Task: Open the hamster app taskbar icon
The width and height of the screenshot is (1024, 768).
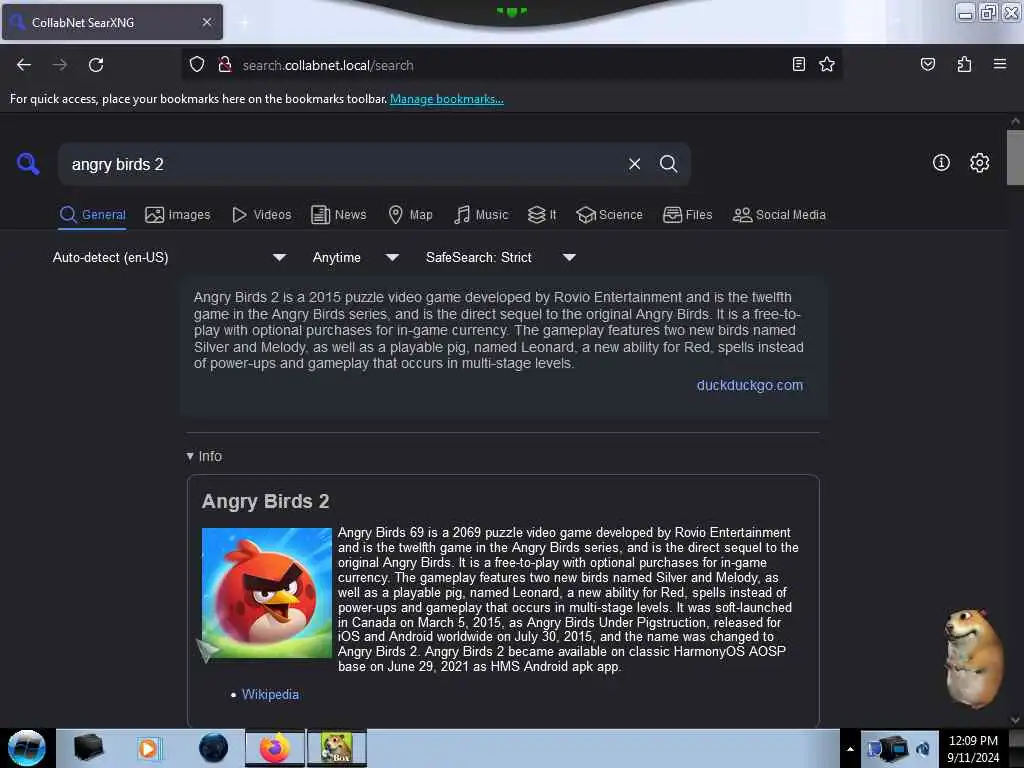Action: pyautogui.click(x=337, y=748)
